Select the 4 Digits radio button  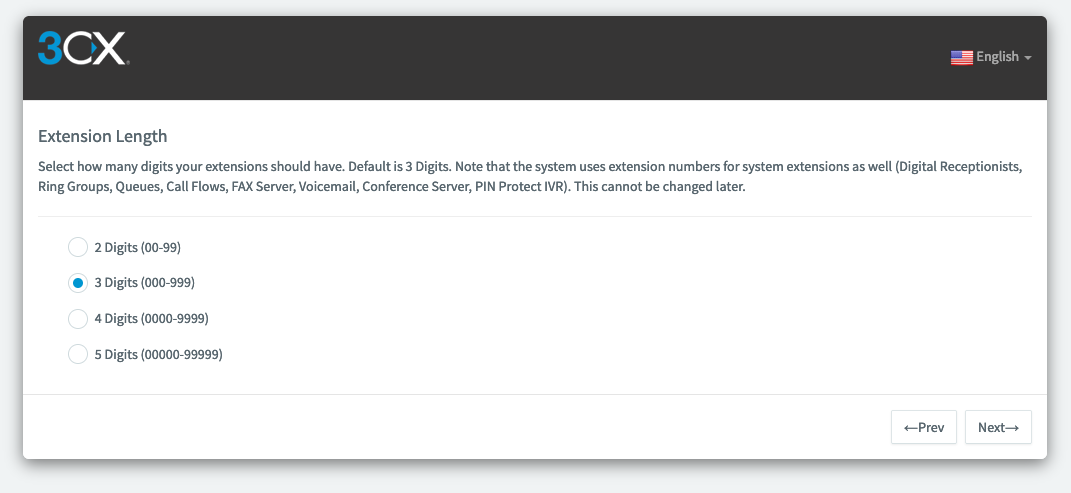pos(78,318)
